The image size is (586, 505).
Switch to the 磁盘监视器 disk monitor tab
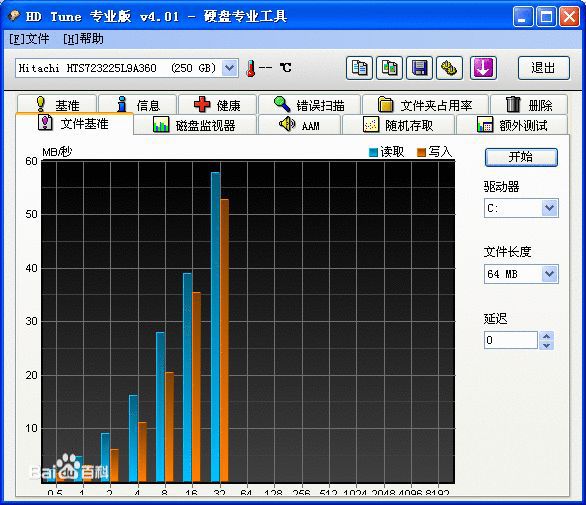click(x=195, y=125)
